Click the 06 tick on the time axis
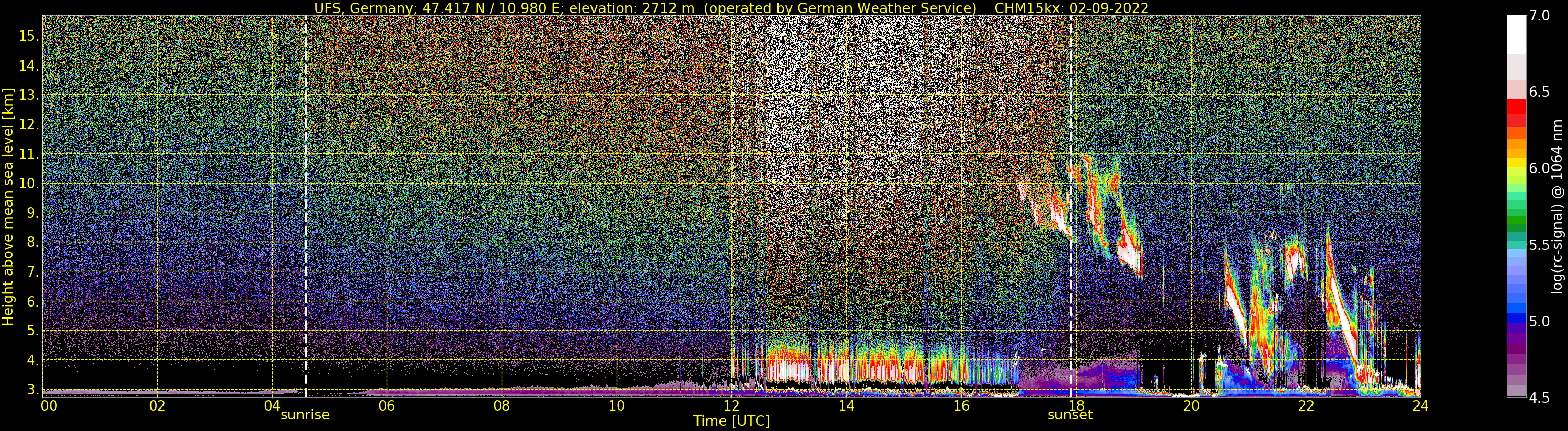The height and width of the screenshot is (431, 1568). (387, 405)
